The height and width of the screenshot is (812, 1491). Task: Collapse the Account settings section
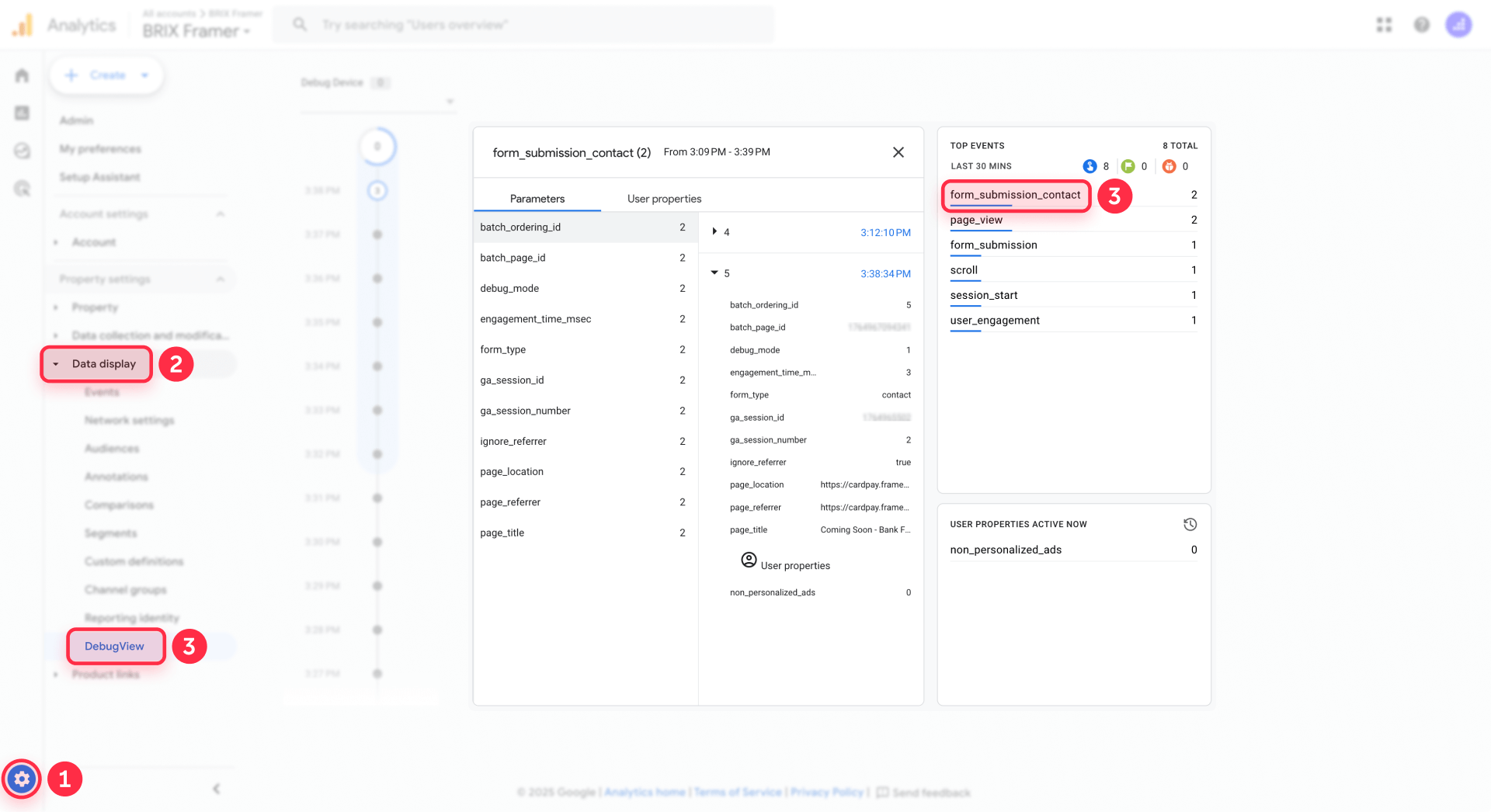tap(221, 213)
